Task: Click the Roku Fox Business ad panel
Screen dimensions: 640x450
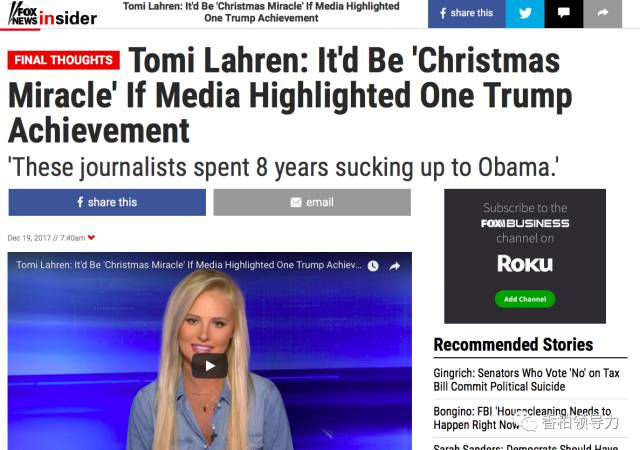Action: [x=525, y=256]
